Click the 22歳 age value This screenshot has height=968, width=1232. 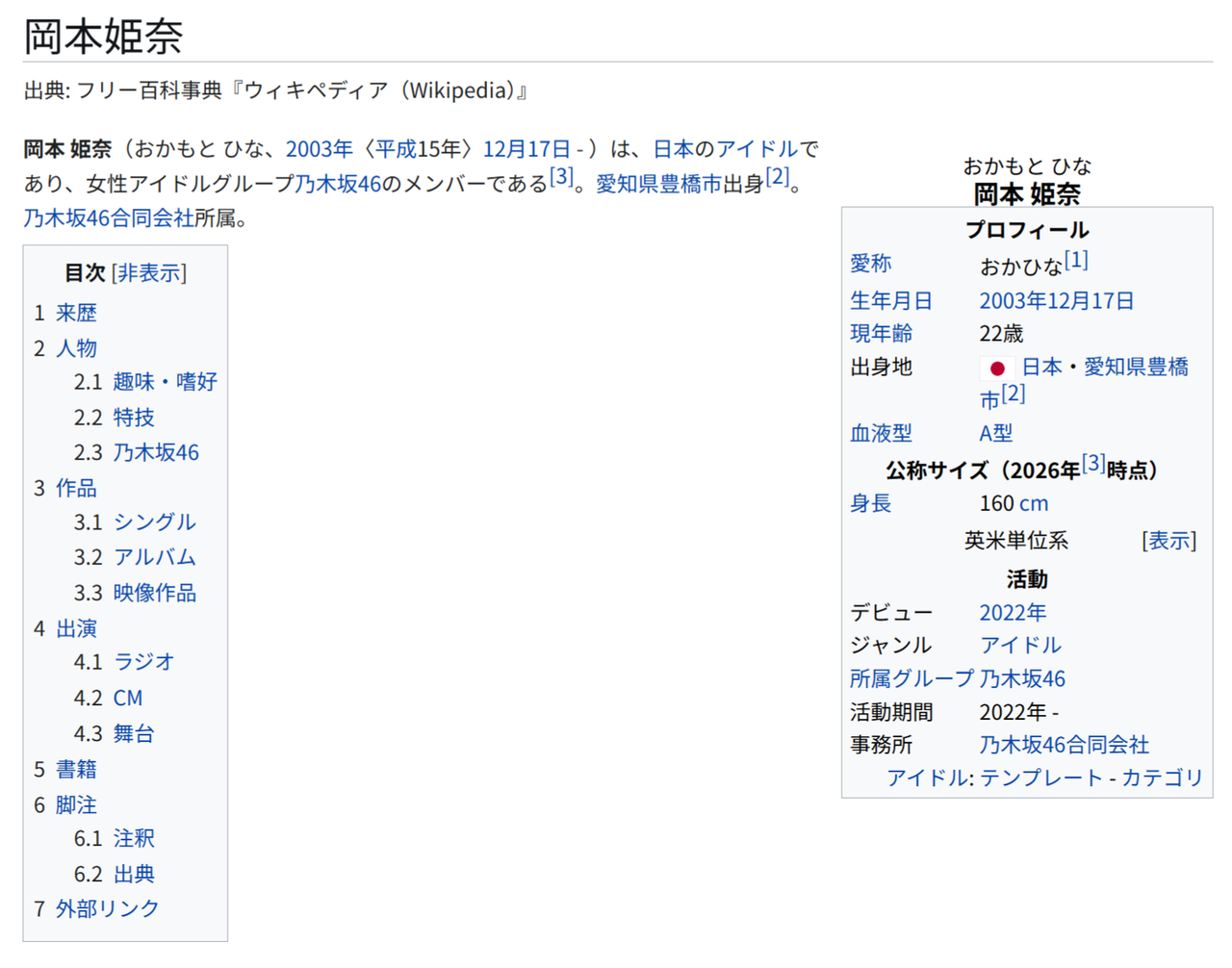[x=1001, y=334]
